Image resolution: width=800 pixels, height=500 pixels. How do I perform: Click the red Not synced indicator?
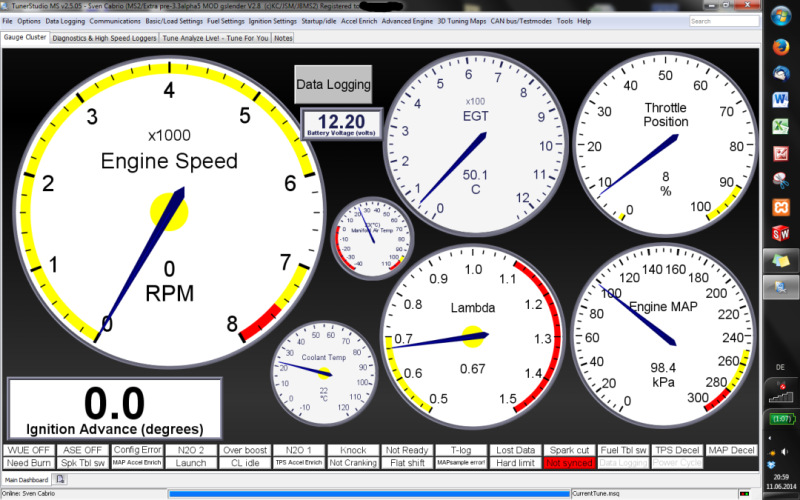[x=567, y=463]
